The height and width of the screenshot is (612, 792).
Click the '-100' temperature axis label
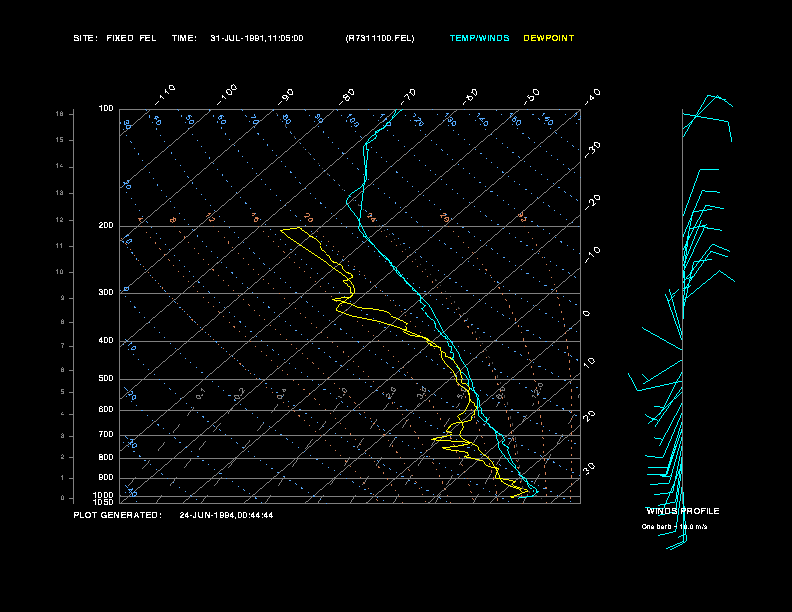click(227, 95)
